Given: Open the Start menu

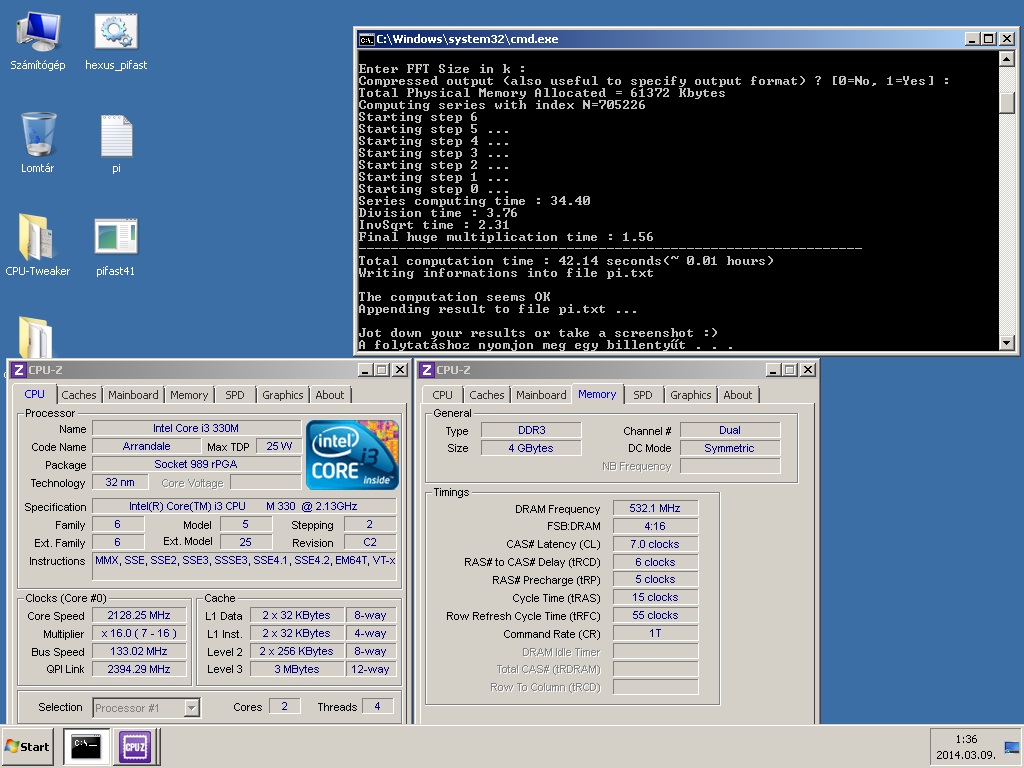Looking at the screenshot, I should (x=27, y=746).
